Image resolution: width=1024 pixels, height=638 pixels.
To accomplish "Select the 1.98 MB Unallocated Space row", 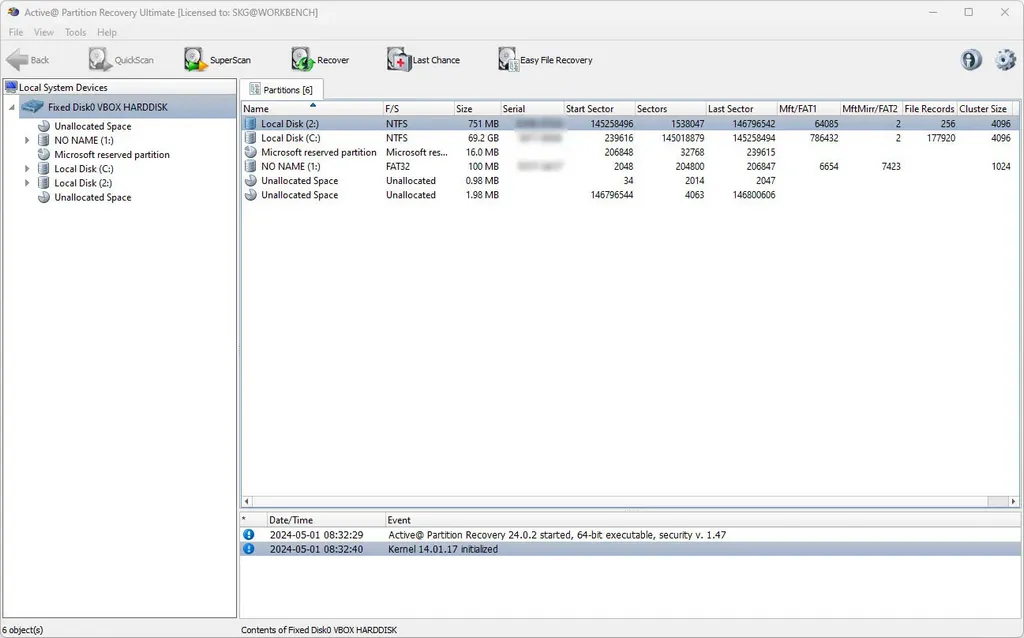I will pos(630,195).
